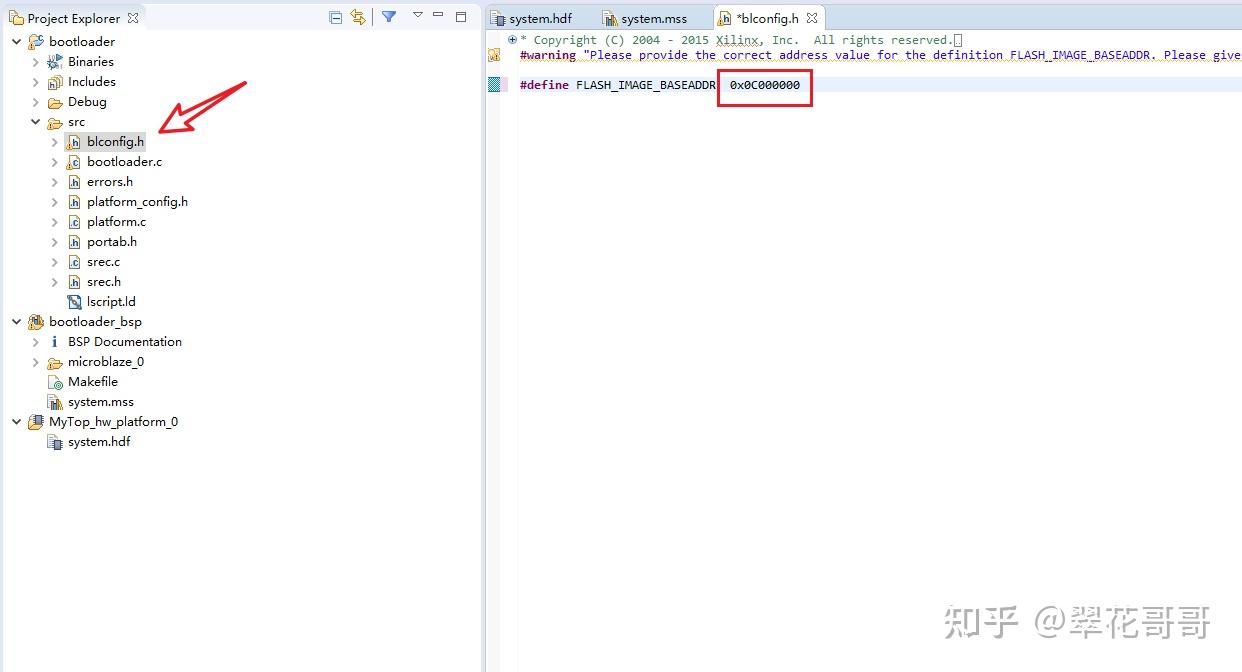This screenshot has width=1242, height=672.
Task: Switch to the *blconfig.h editor tab
Action: click(x=767, y=18)
